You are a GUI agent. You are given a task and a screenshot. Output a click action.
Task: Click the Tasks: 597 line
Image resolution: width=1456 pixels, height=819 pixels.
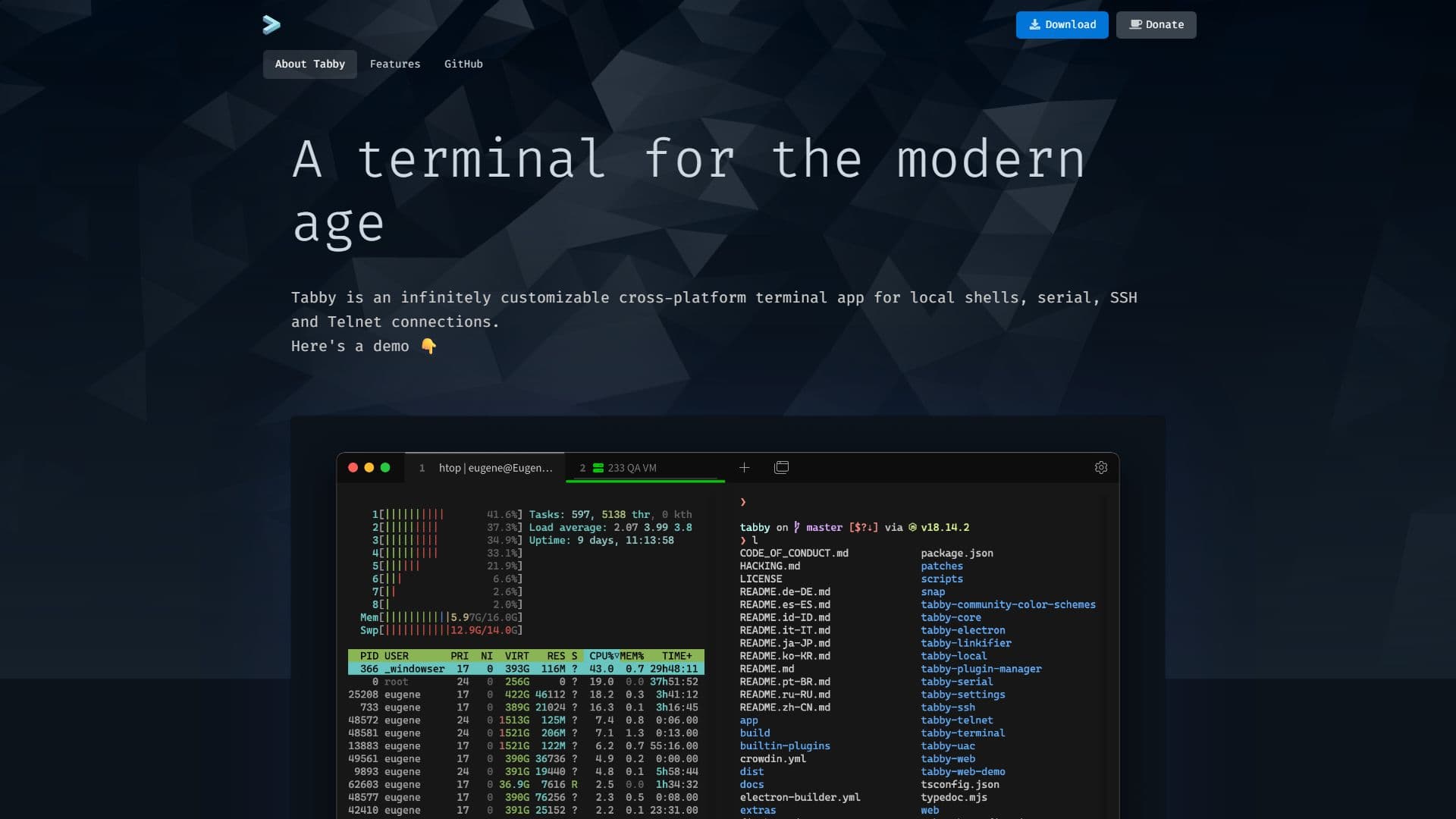[610, 514]
